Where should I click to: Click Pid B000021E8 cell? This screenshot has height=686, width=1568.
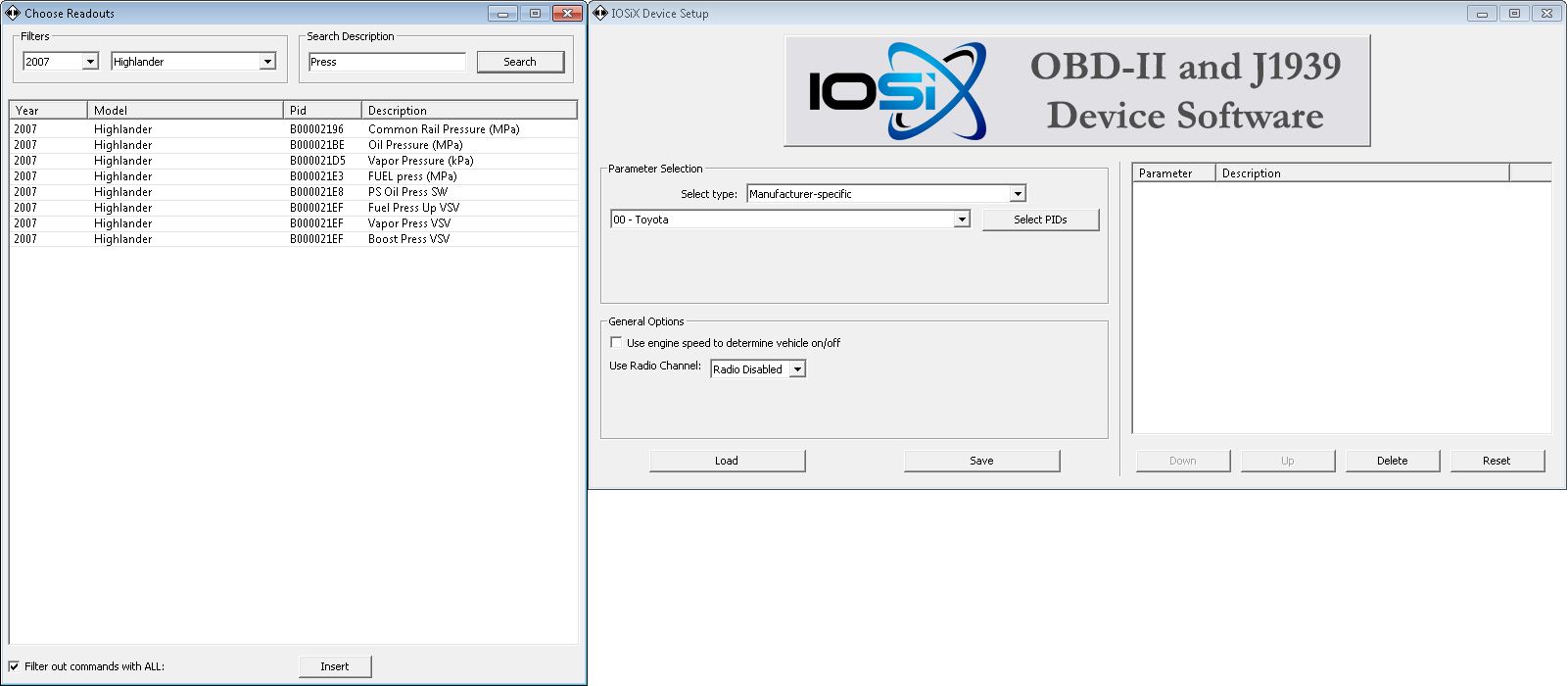[316, 192]
